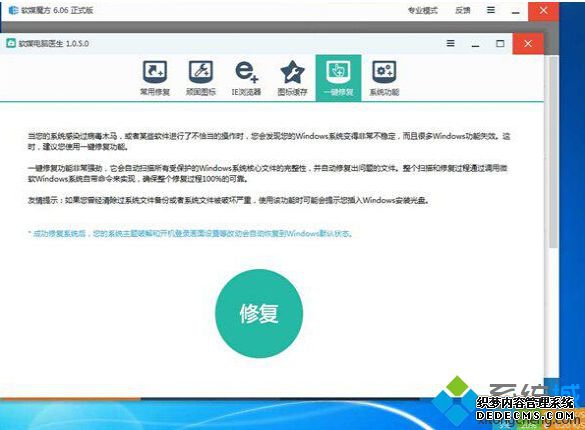
Task: Open hamburger menu in 软媒电脑医生 window
Action: coord(451,43)
